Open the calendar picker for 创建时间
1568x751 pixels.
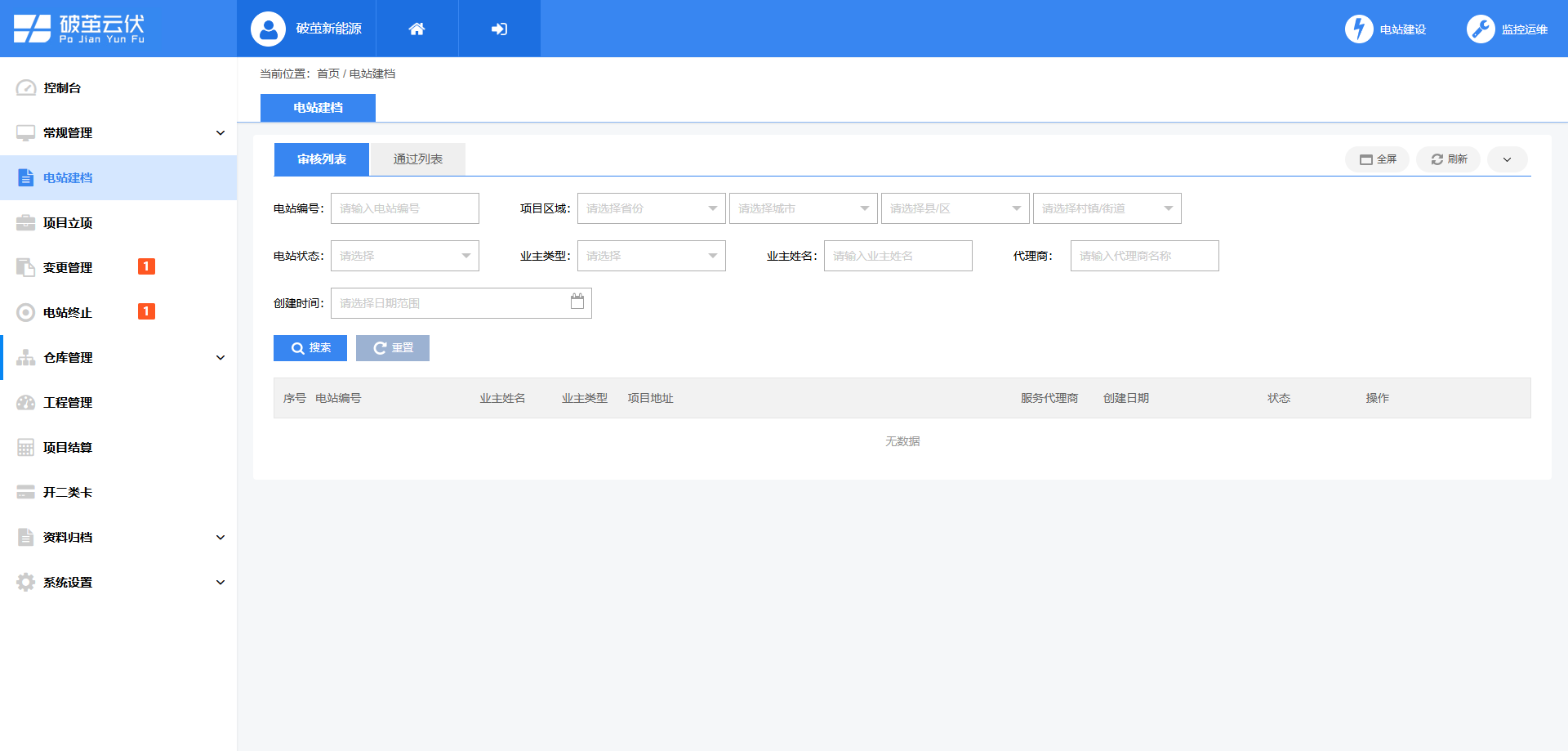pyautogui.click(x=577, y=302)
